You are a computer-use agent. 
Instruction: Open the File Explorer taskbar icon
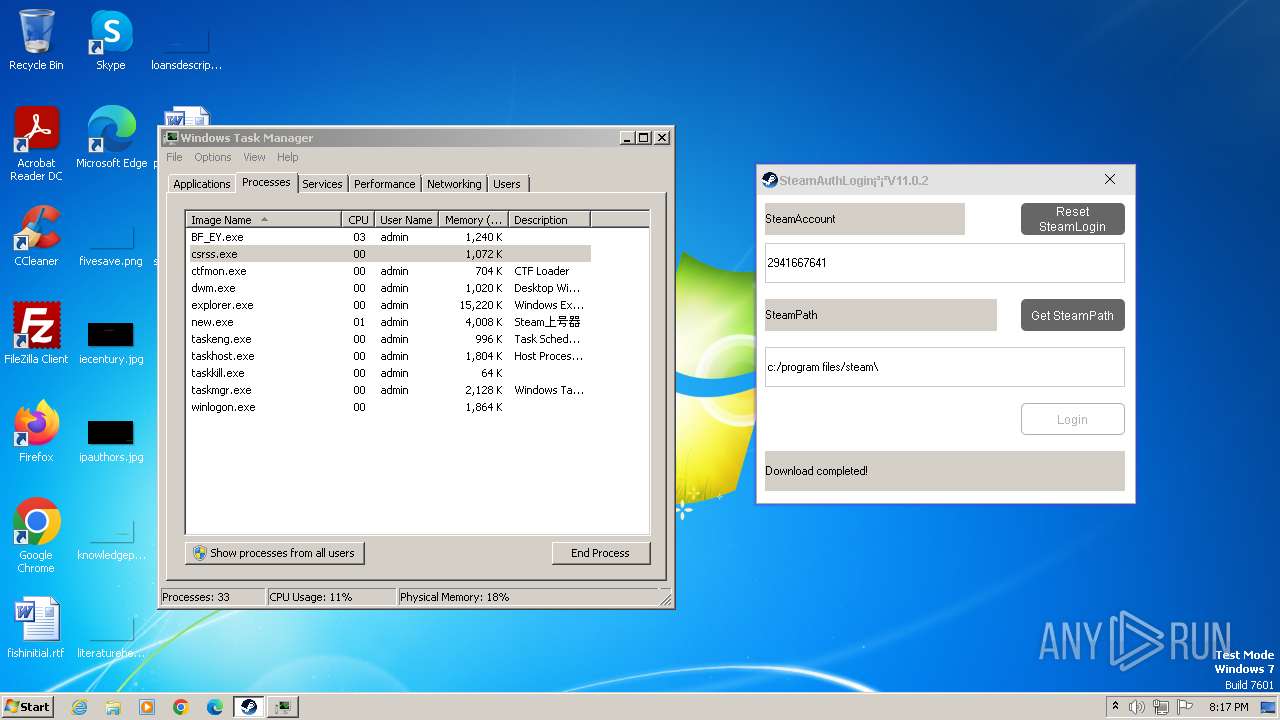[x=113, y=707]
